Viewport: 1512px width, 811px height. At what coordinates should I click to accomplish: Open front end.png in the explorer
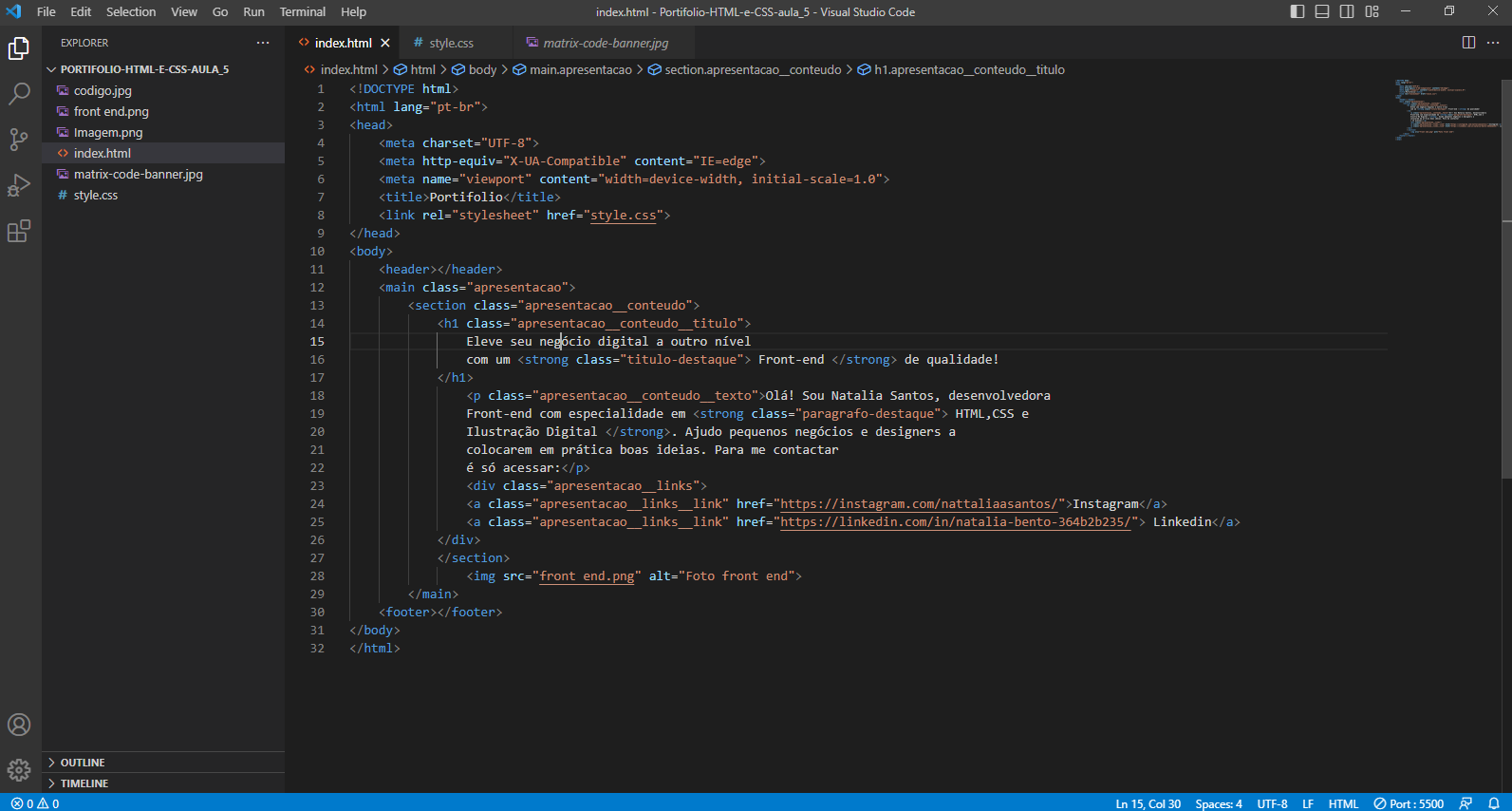coord(163,111)
